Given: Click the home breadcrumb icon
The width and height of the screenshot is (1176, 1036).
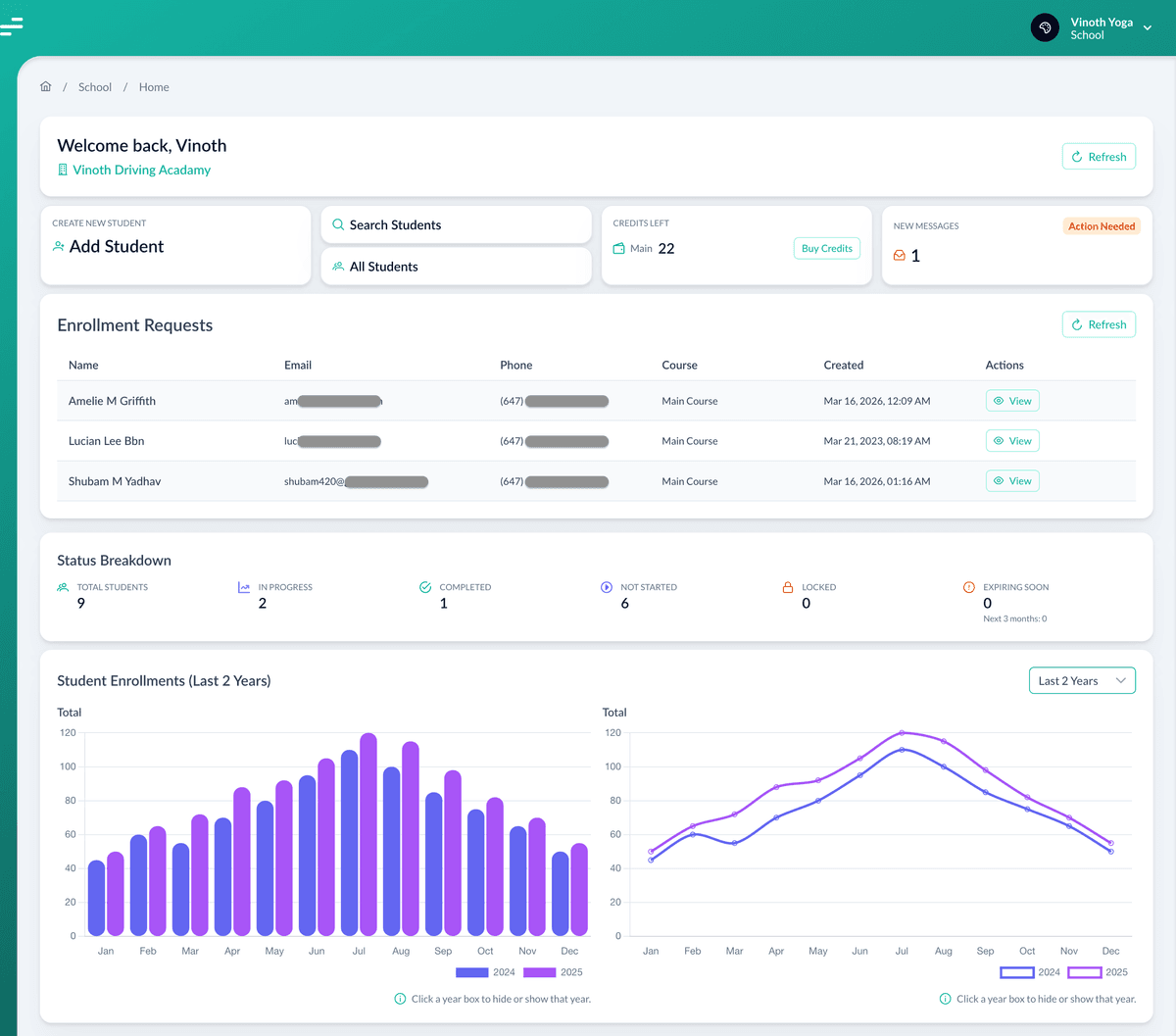Looking at the screenshot, I should (45, 86).
